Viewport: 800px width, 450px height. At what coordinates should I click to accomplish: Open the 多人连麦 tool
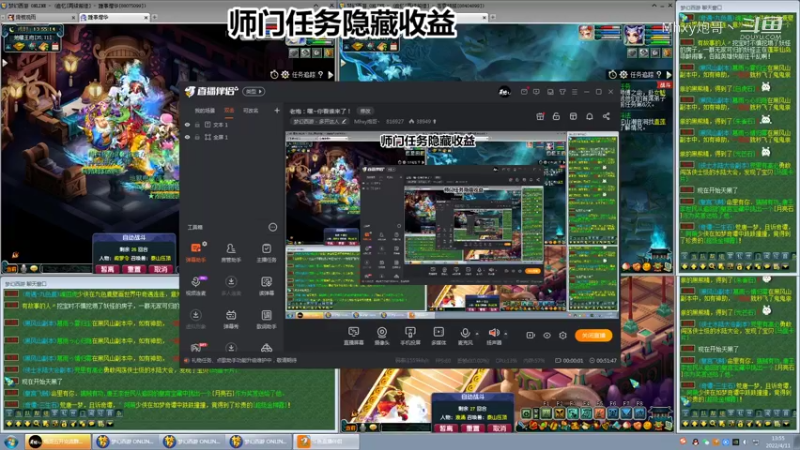[231, 286]
